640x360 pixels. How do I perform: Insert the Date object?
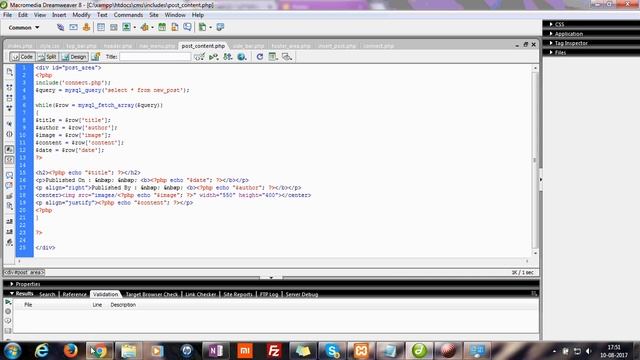tap(162, 27)
